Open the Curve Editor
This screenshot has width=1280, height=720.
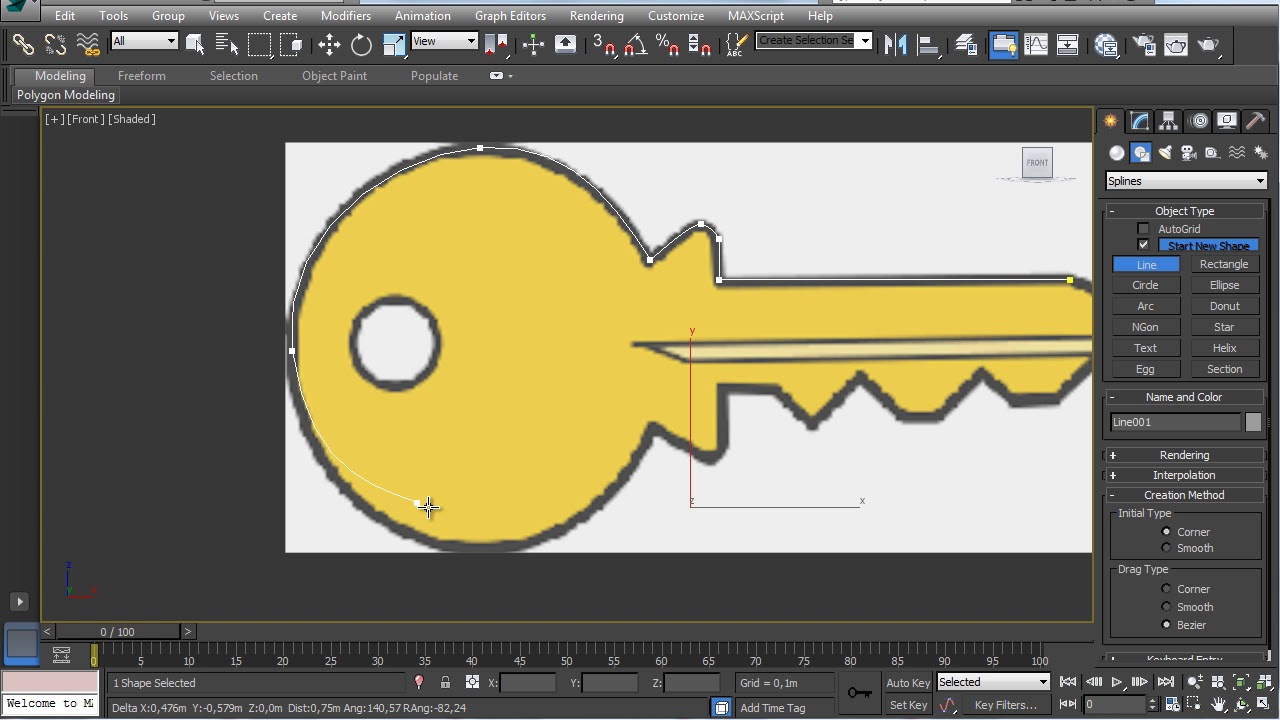tap(1035, 44)
